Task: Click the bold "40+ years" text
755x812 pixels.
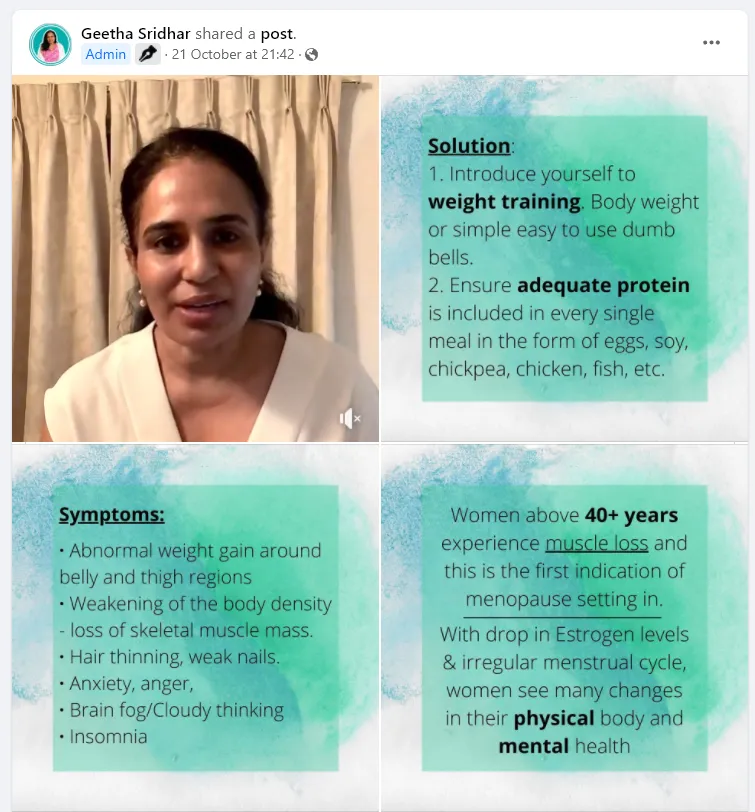Action: (x=631, y=515)
